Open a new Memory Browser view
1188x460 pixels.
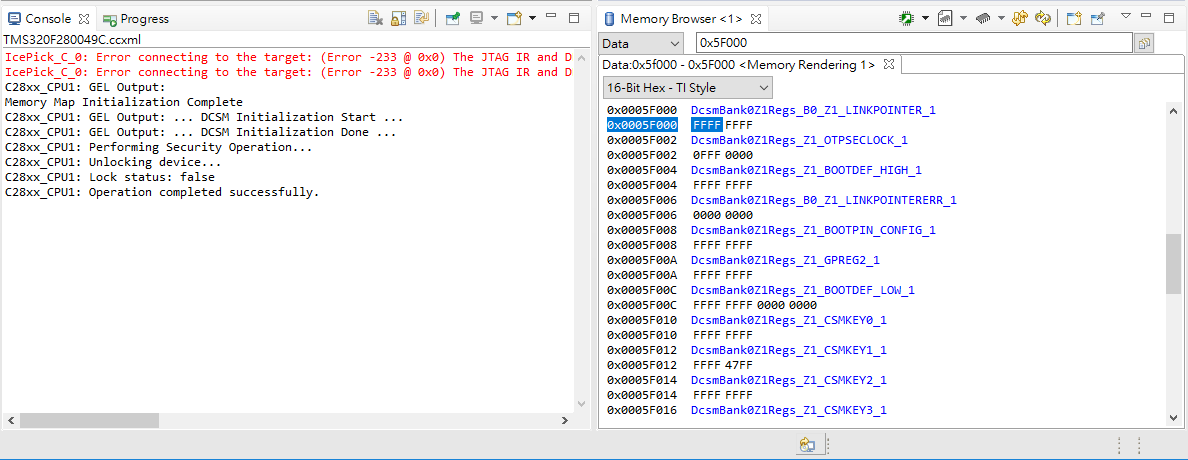[1074, 18]
